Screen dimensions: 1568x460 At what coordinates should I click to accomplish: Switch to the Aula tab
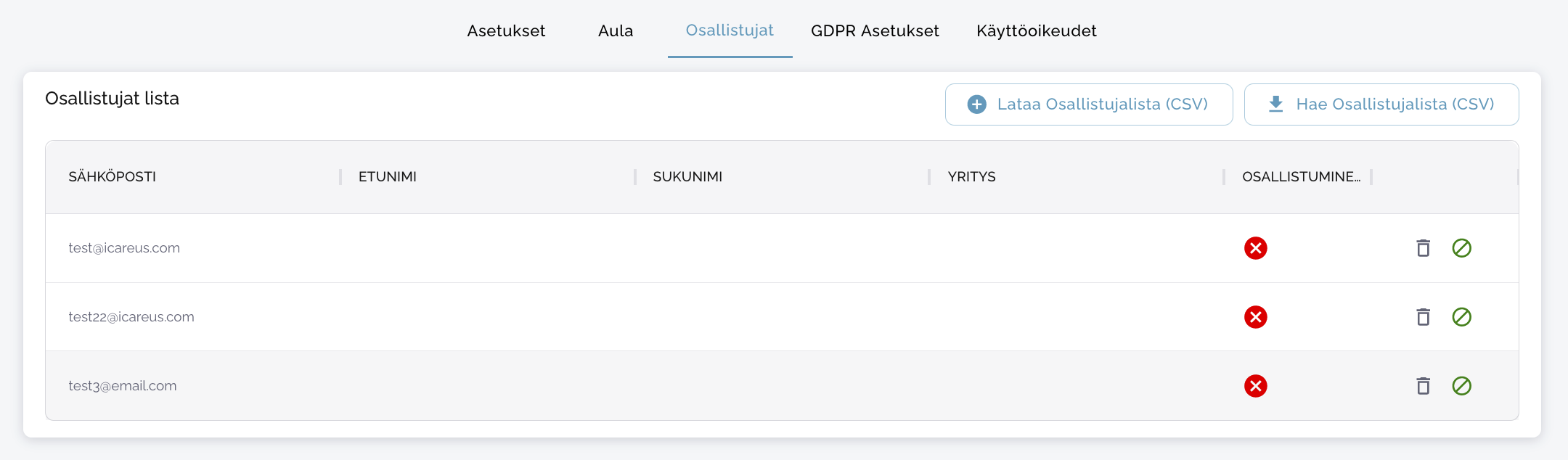click(616, 30)
